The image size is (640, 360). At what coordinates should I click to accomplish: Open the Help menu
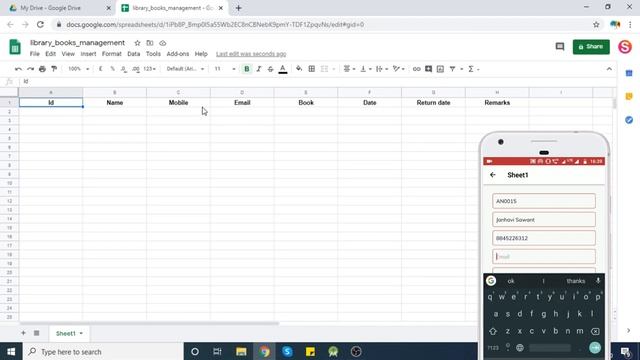(x=201, y=54)
